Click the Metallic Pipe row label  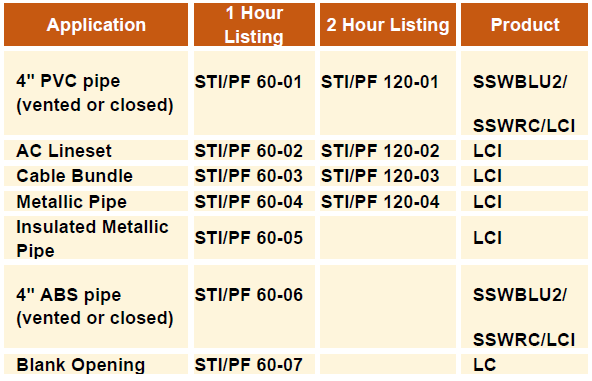(72, 202)
